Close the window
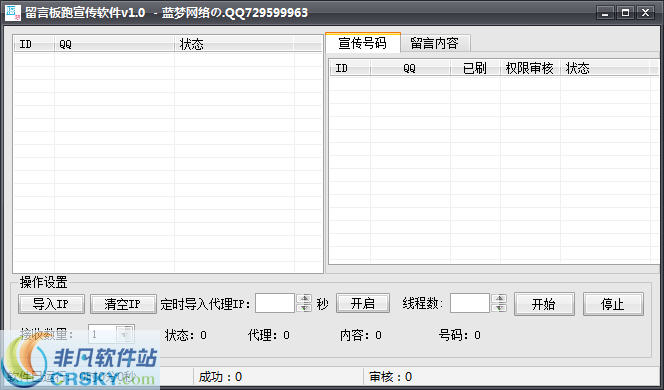The image size is (664, 390). (x=646, y=13)
